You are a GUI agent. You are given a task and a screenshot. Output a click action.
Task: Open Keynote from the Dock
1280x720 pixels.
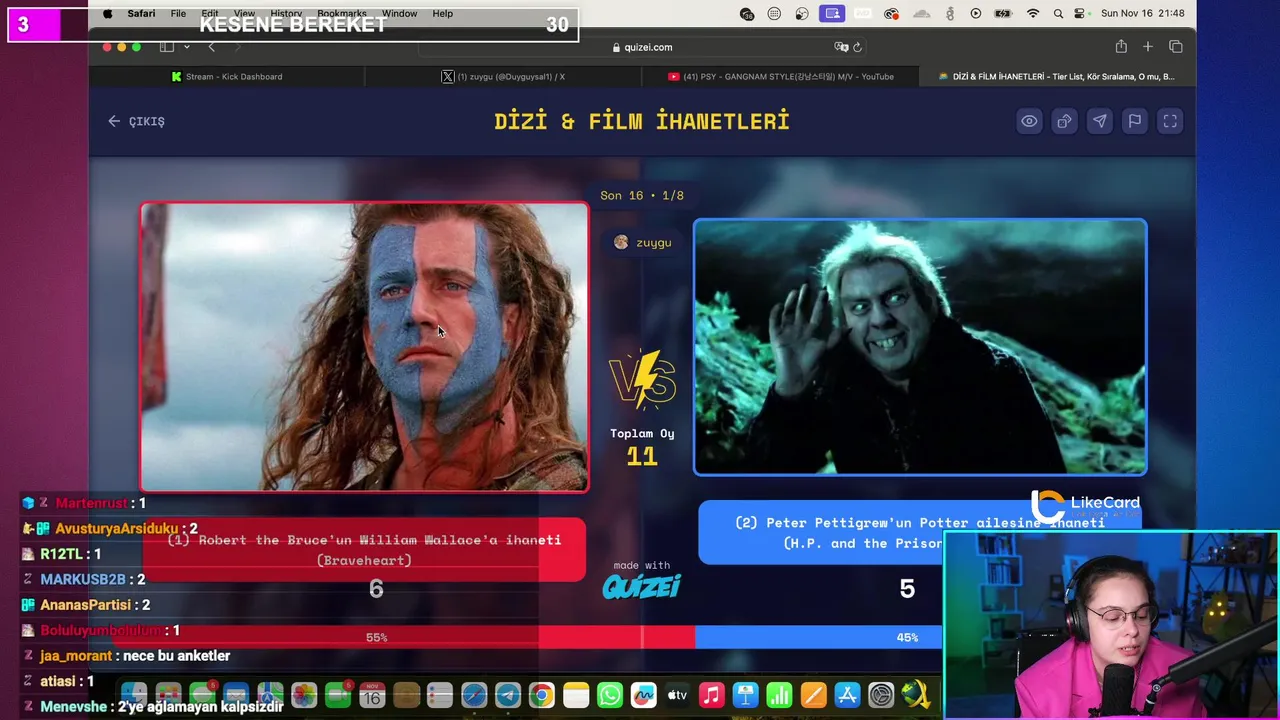[746, 694]
